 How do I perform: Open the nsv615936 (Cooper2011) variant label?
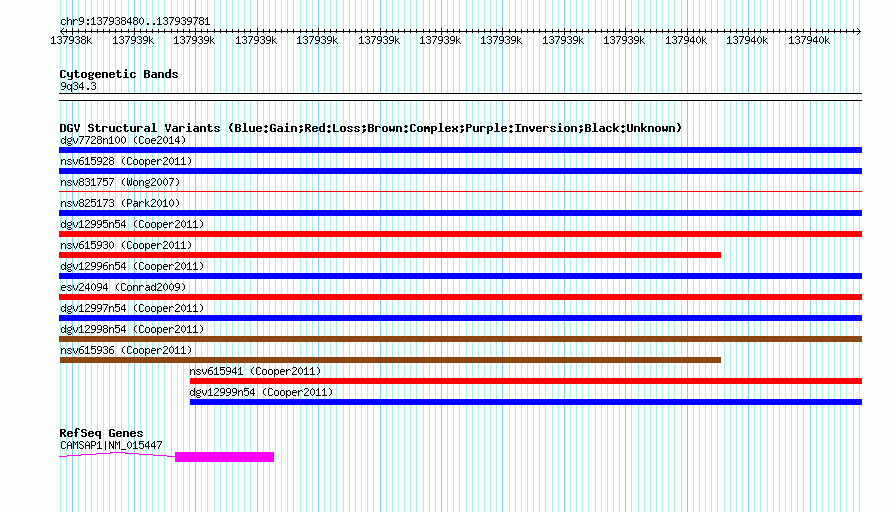click(x=126, y=350)
